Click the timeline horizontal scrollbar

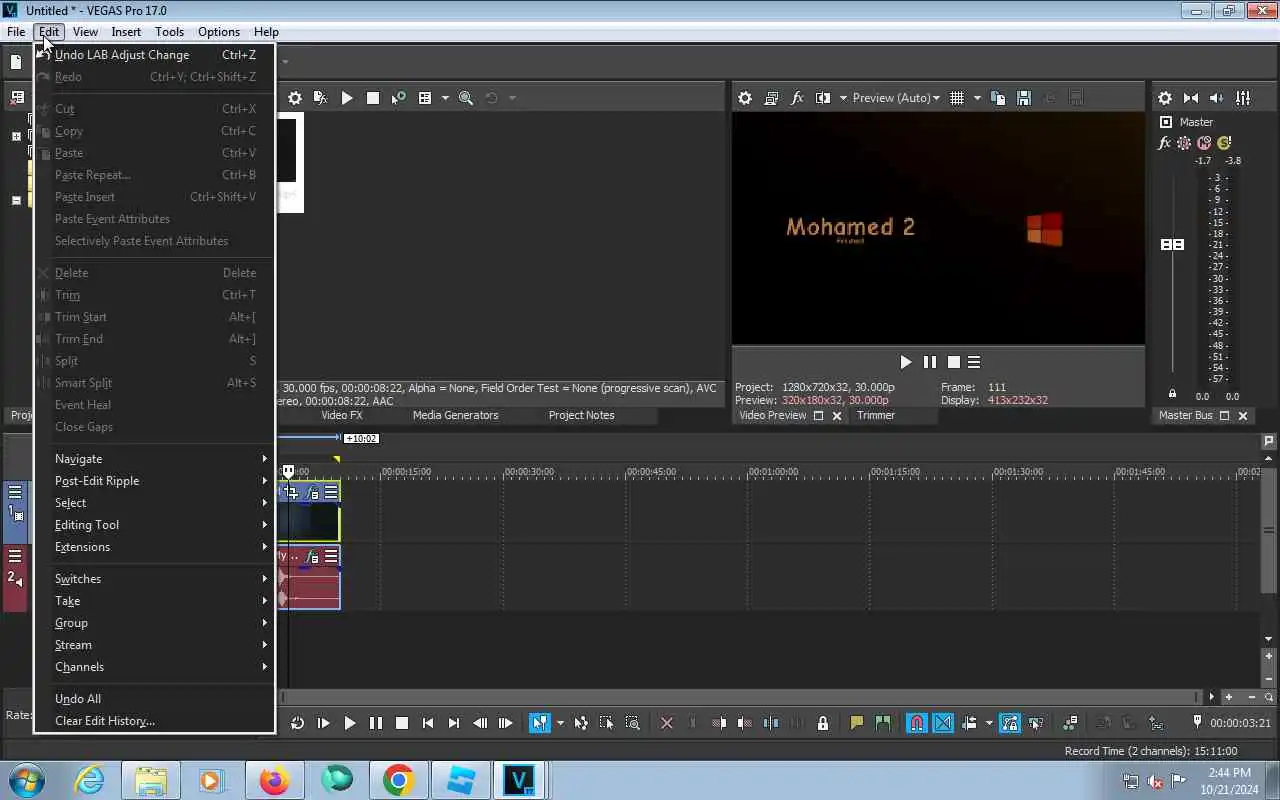[x=738, y=697]
